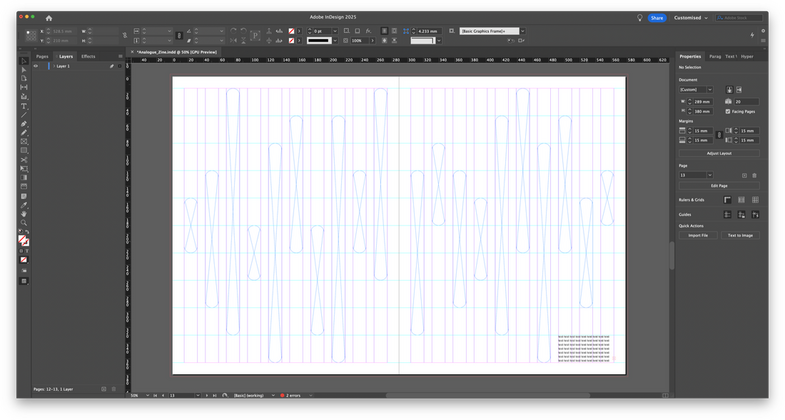The width and height of the screenshot is (785, 420).
Task: Click the Import File button
Action: (x=698, y=235)
